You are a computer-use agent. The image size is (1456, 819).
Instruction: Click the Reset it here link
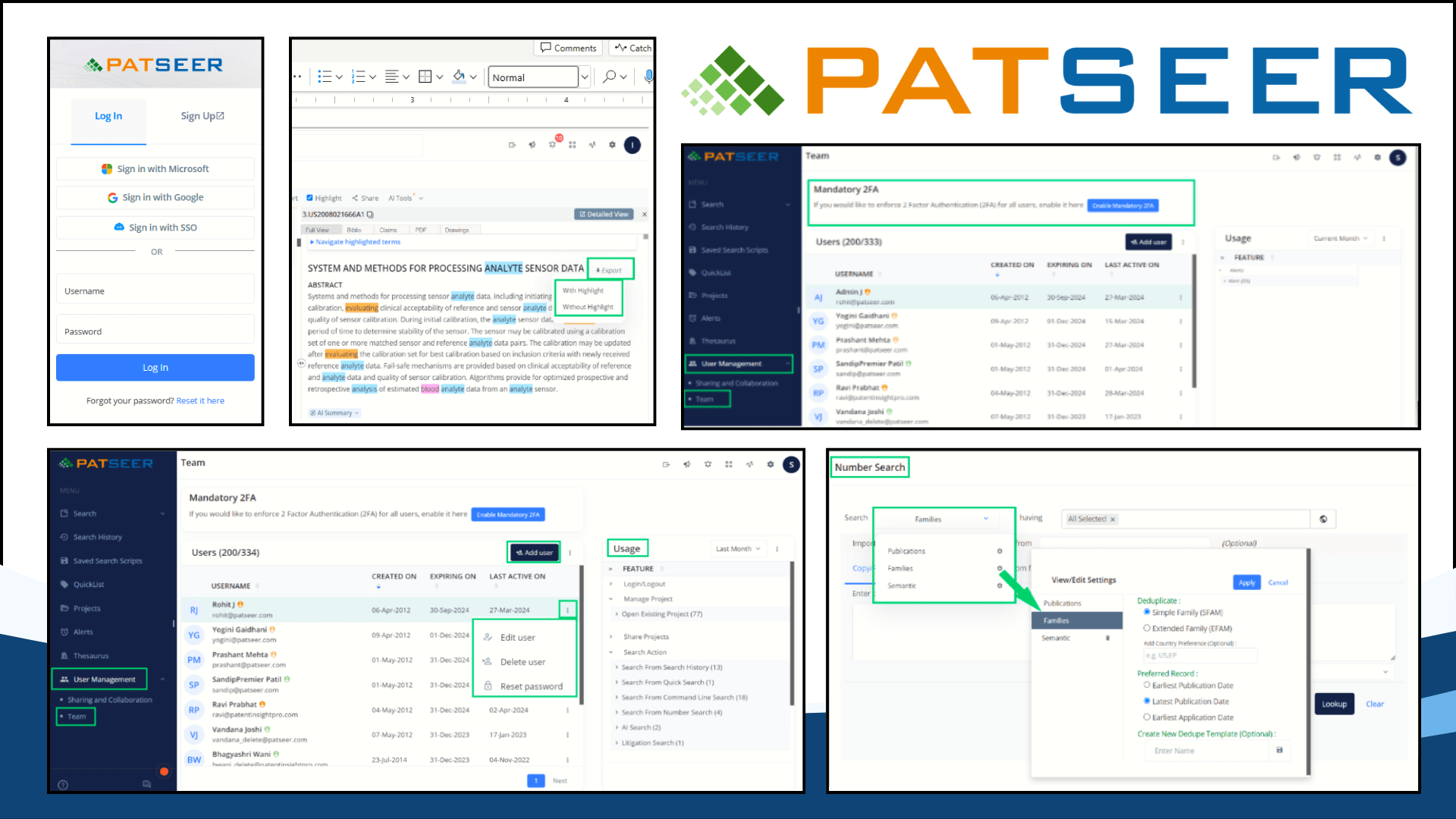pyautogui.click(x=200, y=400)
